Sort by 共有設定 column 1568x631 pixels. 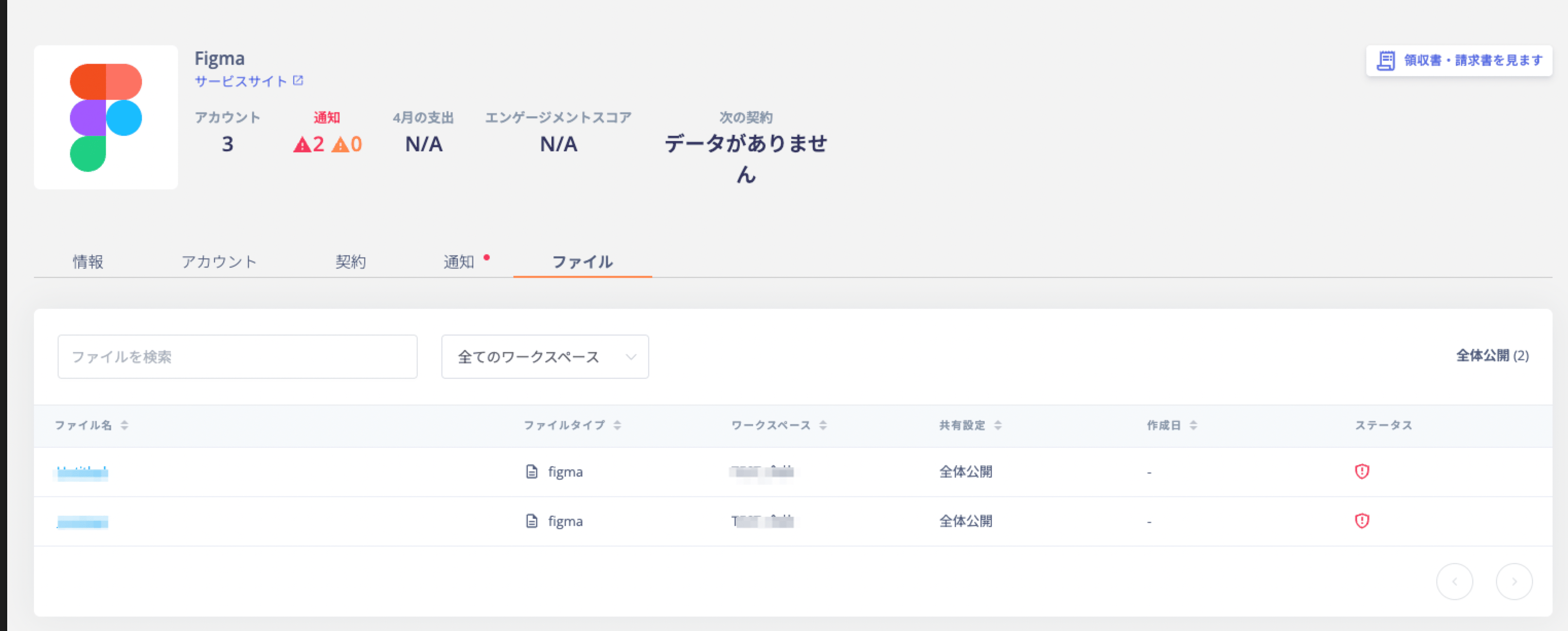point(997,425)
